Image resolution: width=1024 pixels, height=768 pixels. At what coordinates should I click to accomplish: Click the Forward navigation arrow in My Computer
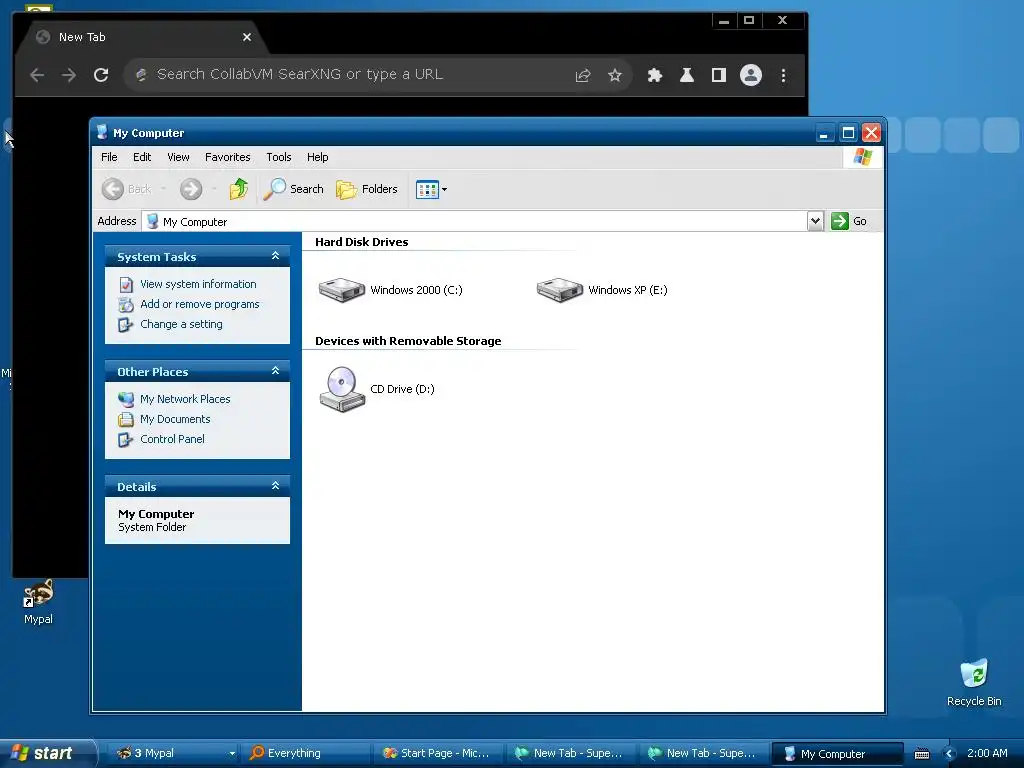pos(191,189)
